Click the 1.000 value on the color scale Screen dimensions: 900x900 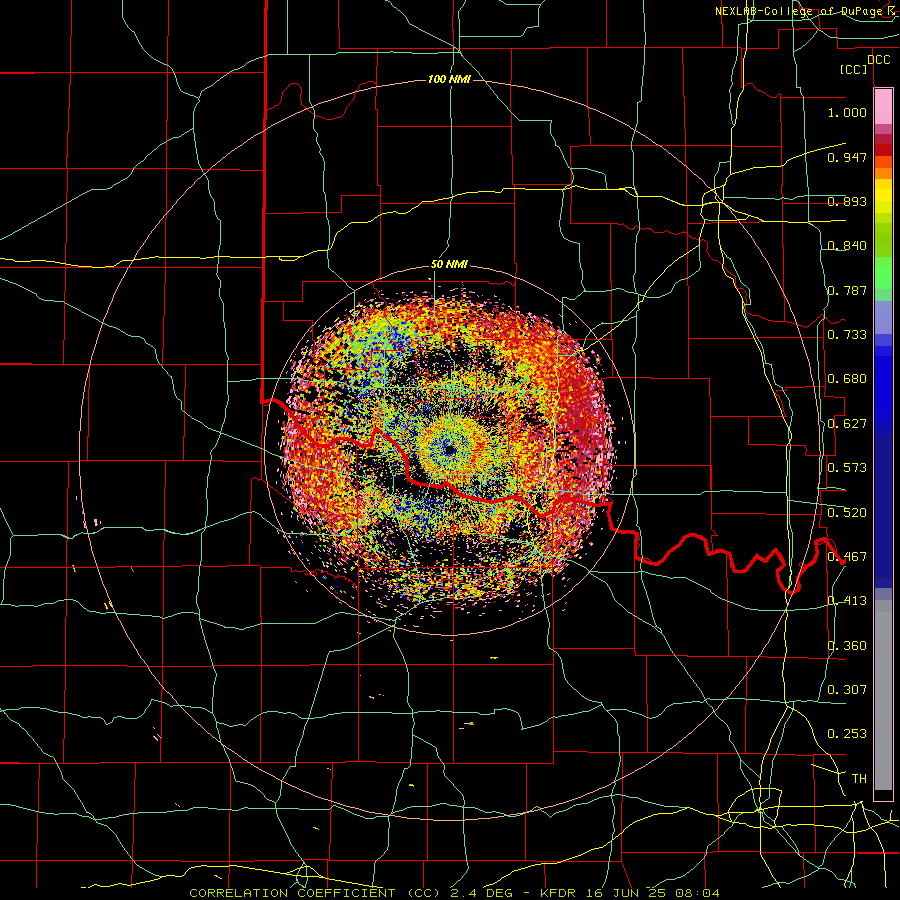click(847, 112)
